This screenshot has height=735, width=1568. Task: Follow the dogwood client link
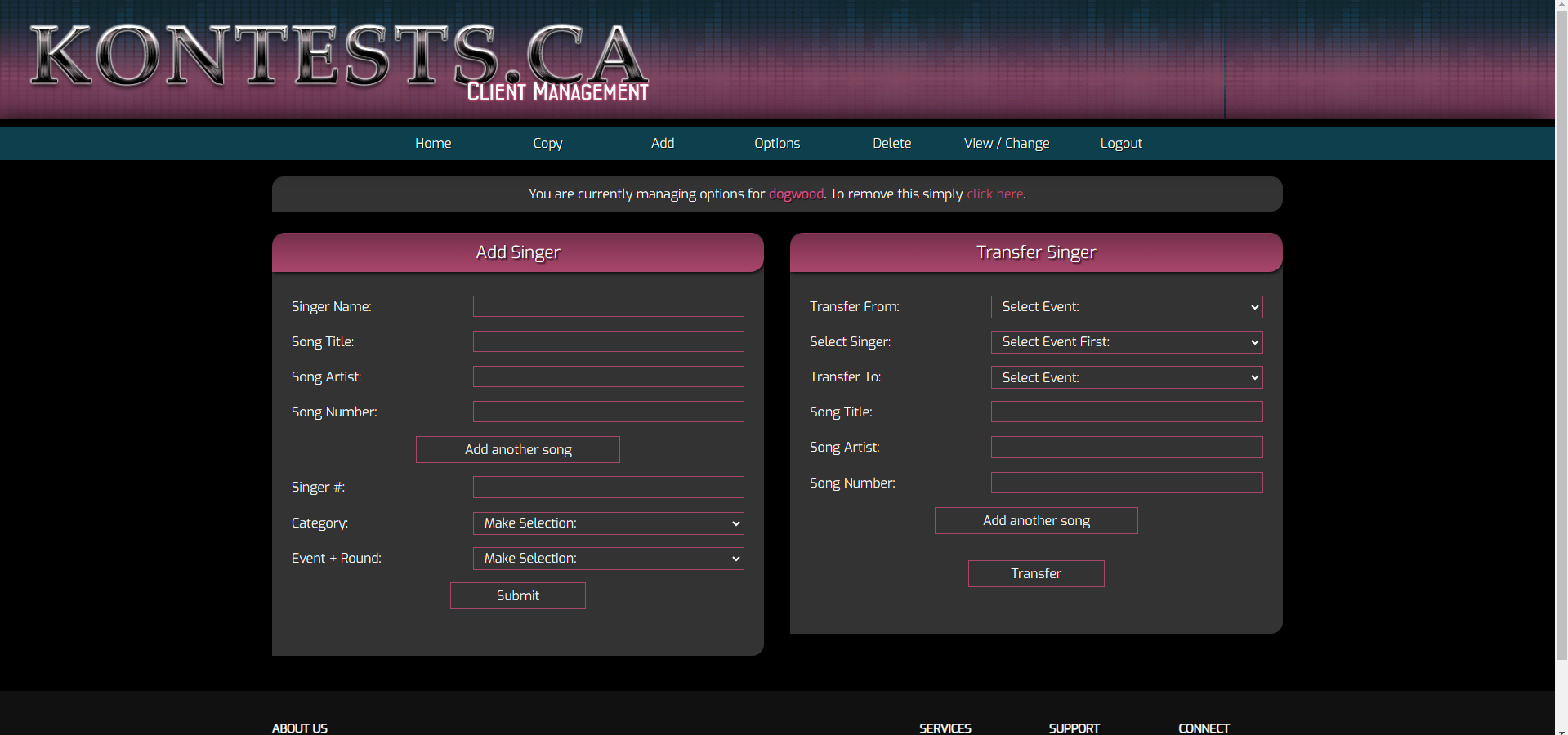[796, 194]
